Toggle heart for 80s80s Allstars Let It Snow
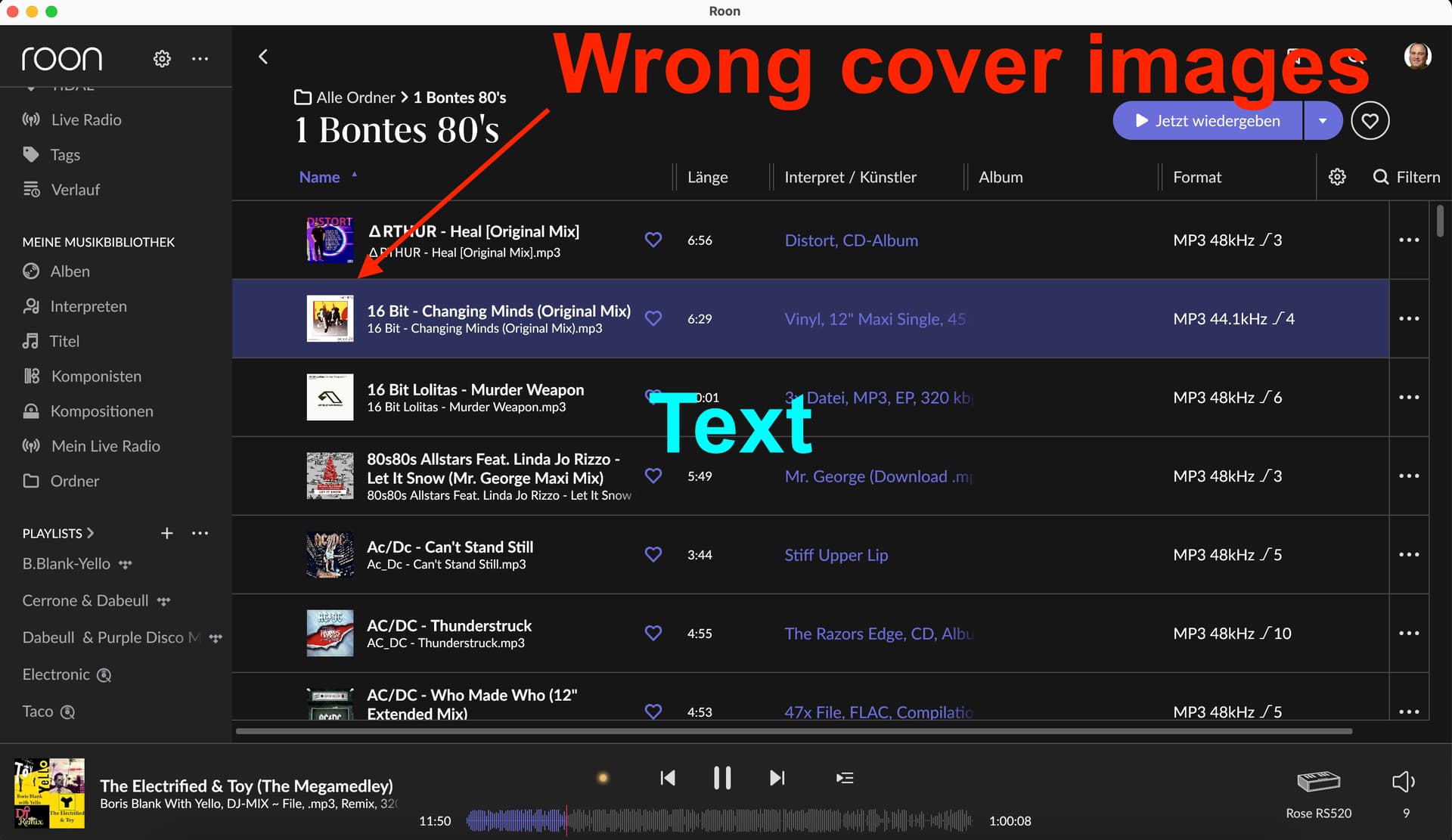Image resolution: width=1452 pixels, height=840 pixels. click(653, 476)
